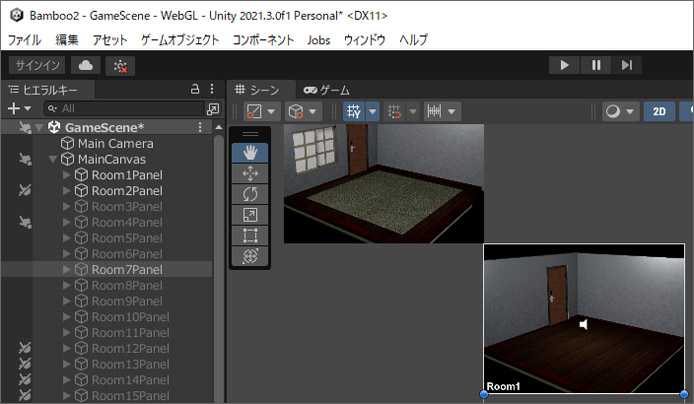Select the Transform tool
694x404 pixels.
coord(250,256)
